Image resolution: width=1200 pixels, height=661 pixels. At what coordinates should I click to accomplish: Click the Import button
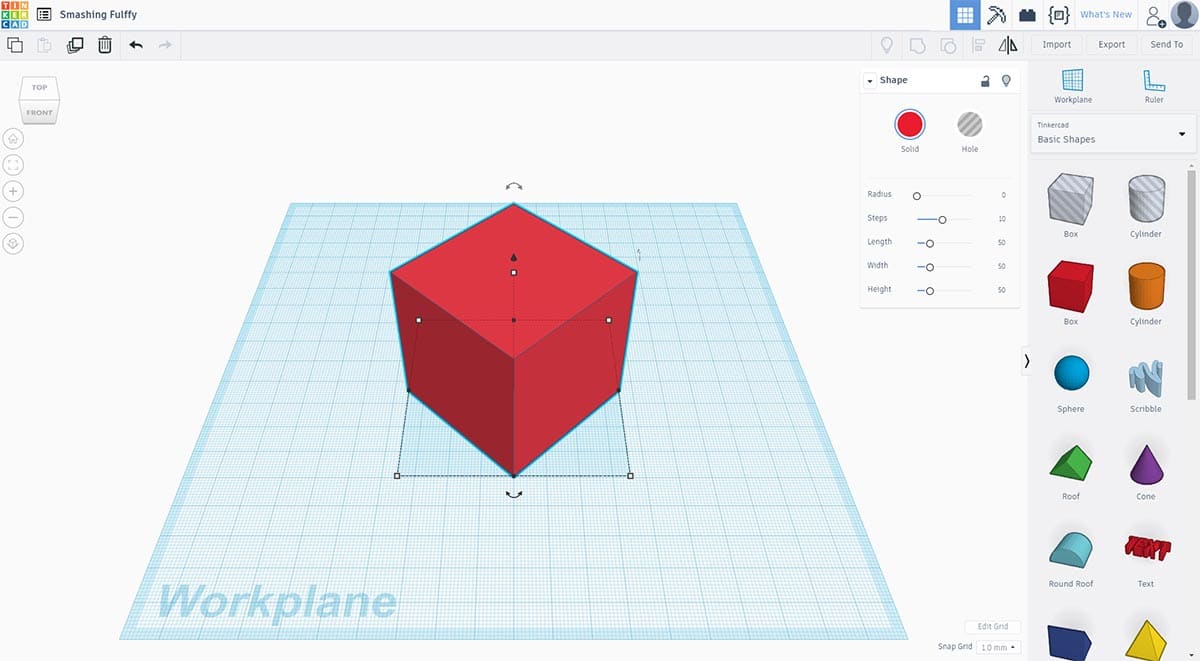point(1056,45)
